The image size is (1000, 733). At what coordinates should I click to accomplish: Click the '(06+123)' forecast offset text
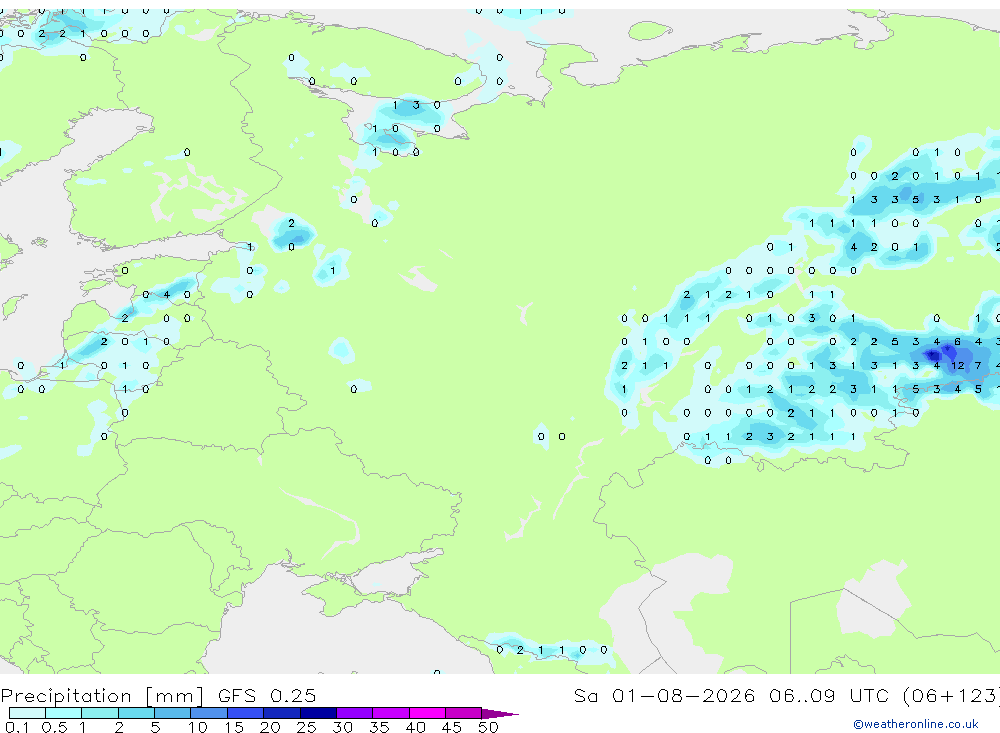(951, 695)
